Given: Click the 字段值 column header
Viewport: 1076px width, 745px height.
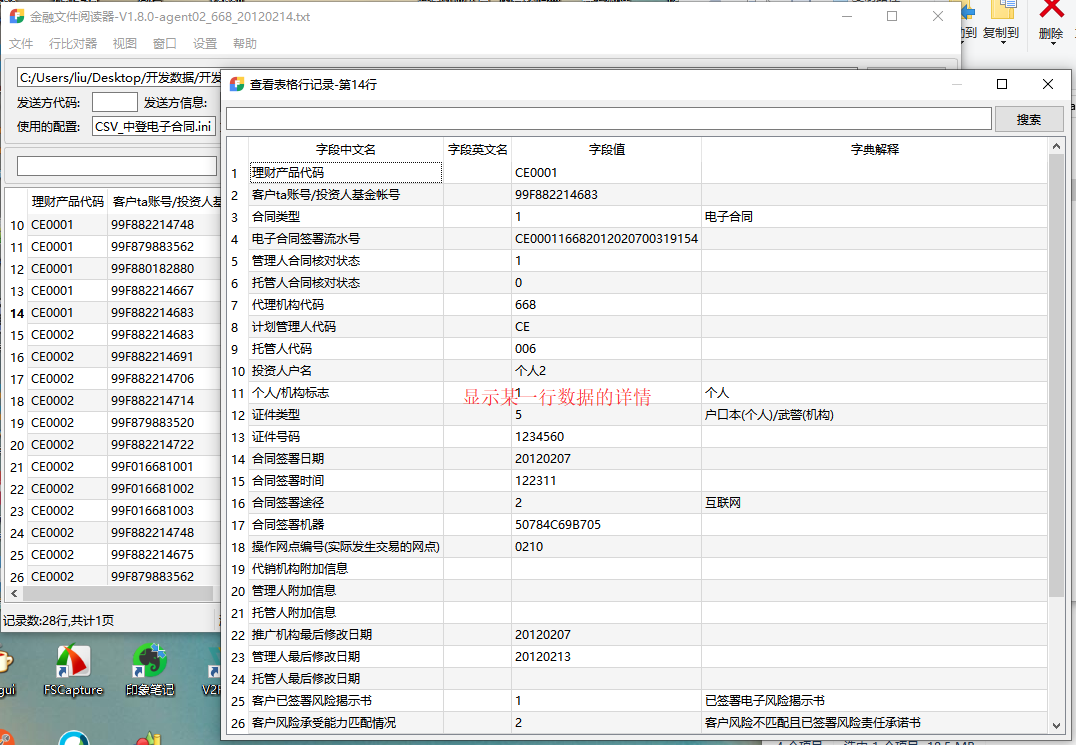Looking at the screenshot, I should tap(607, 150).
